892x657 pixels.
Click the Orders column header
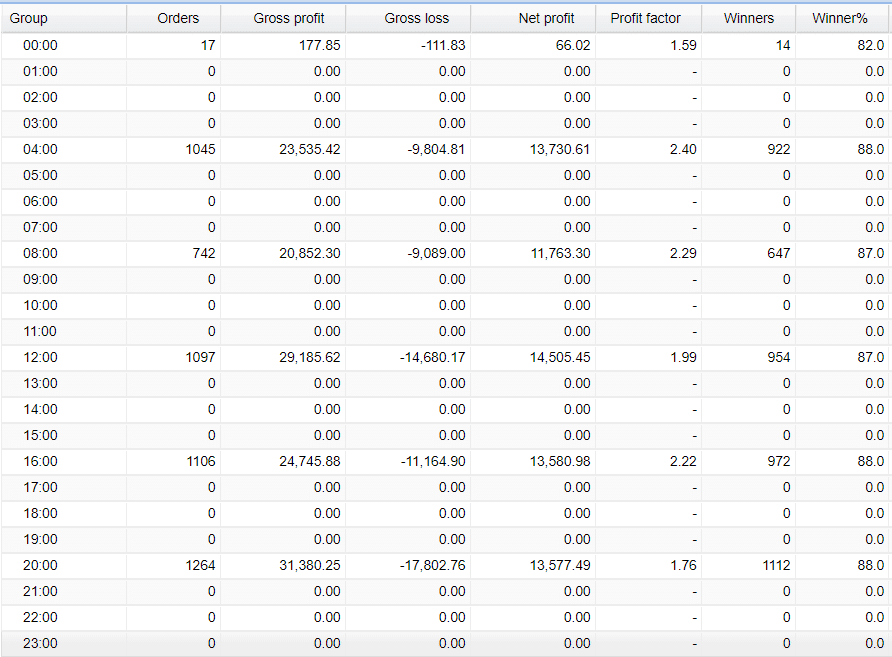(178, 18)
